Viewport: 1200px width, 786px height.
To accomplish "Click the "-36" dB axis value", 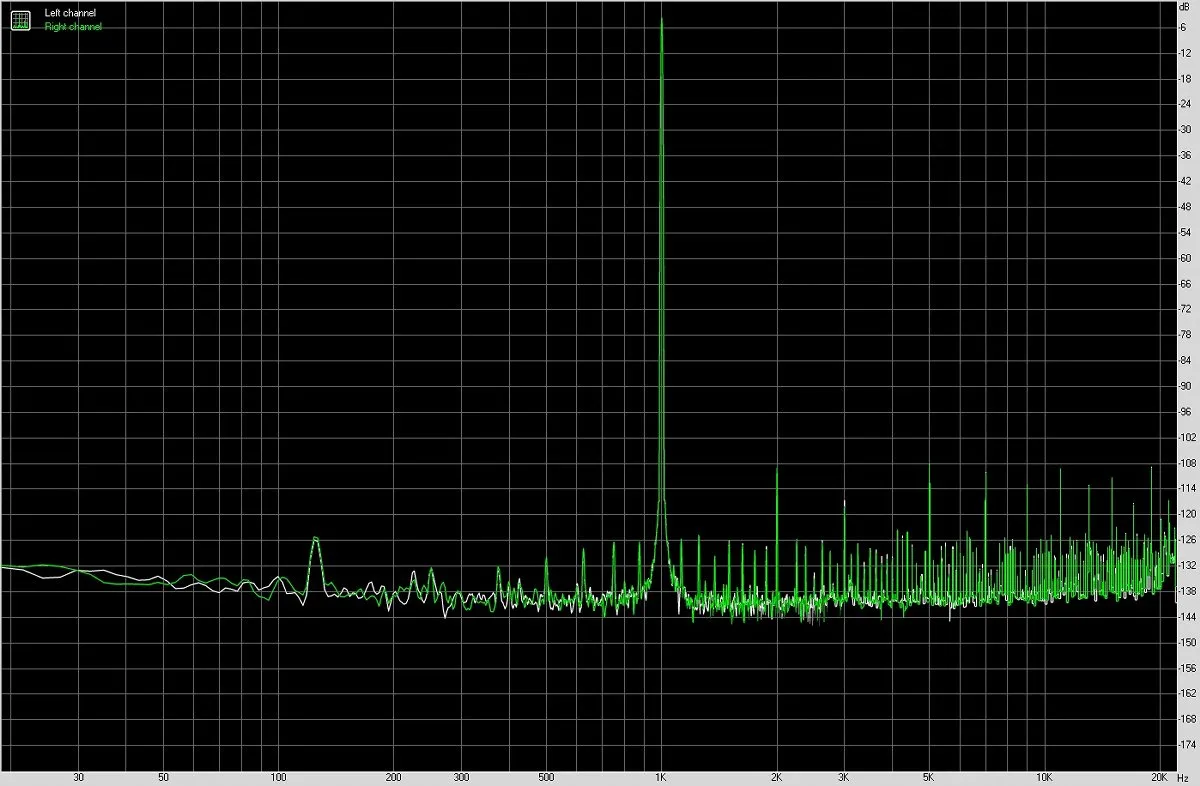I will 1185,155.
